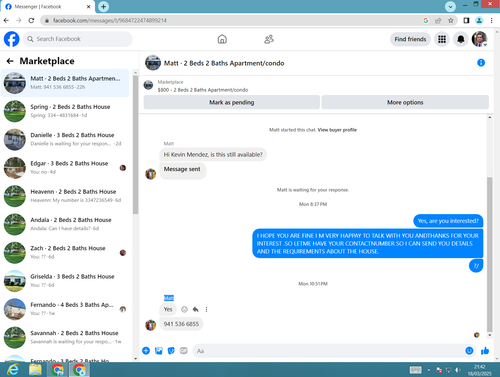Bookmark this page with the star
Image resolution: width=500 pixels, height=377 pixels.
(x=451, y=21)
